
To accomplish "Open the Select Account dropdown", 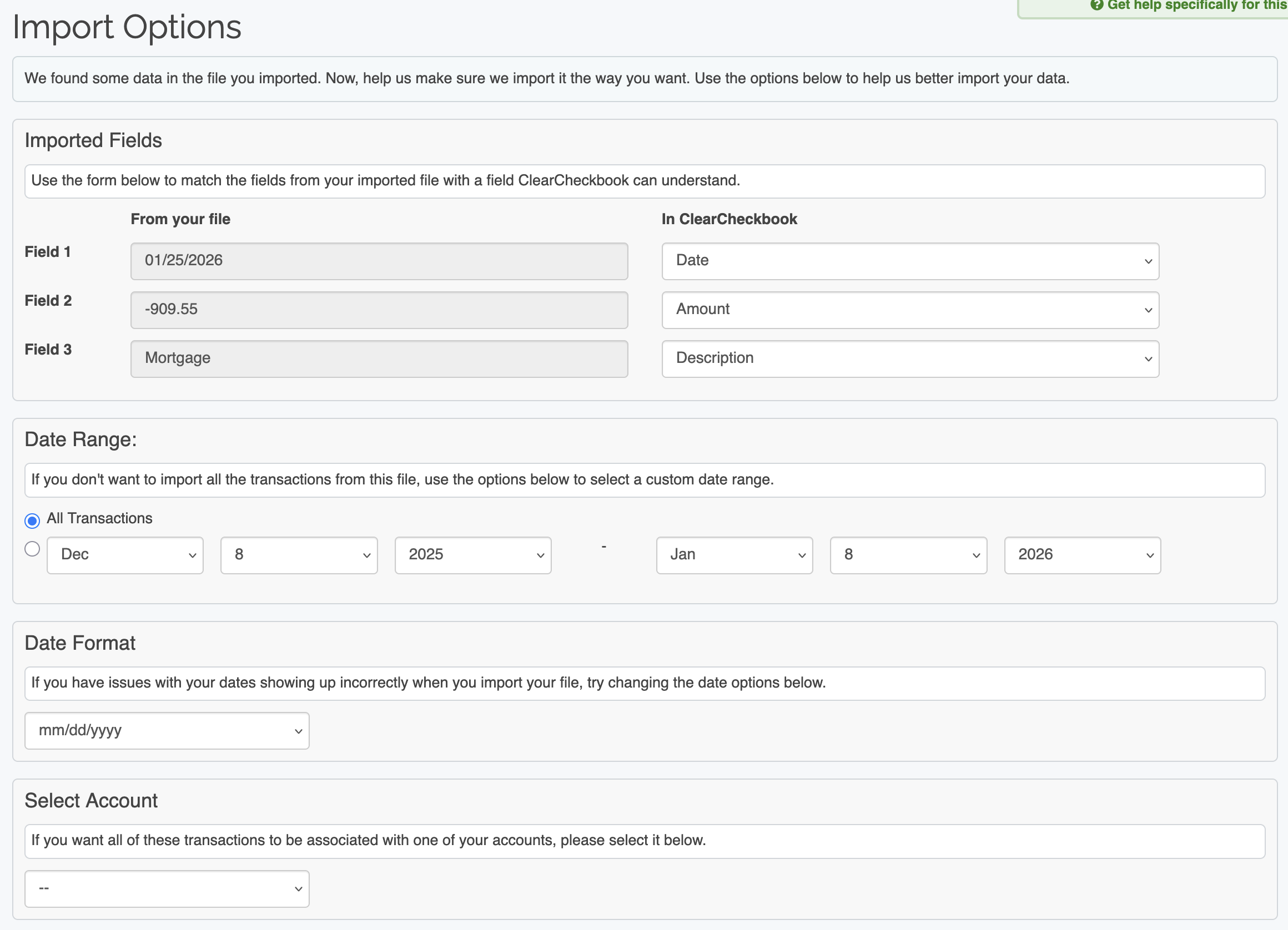I will point(167,888).
